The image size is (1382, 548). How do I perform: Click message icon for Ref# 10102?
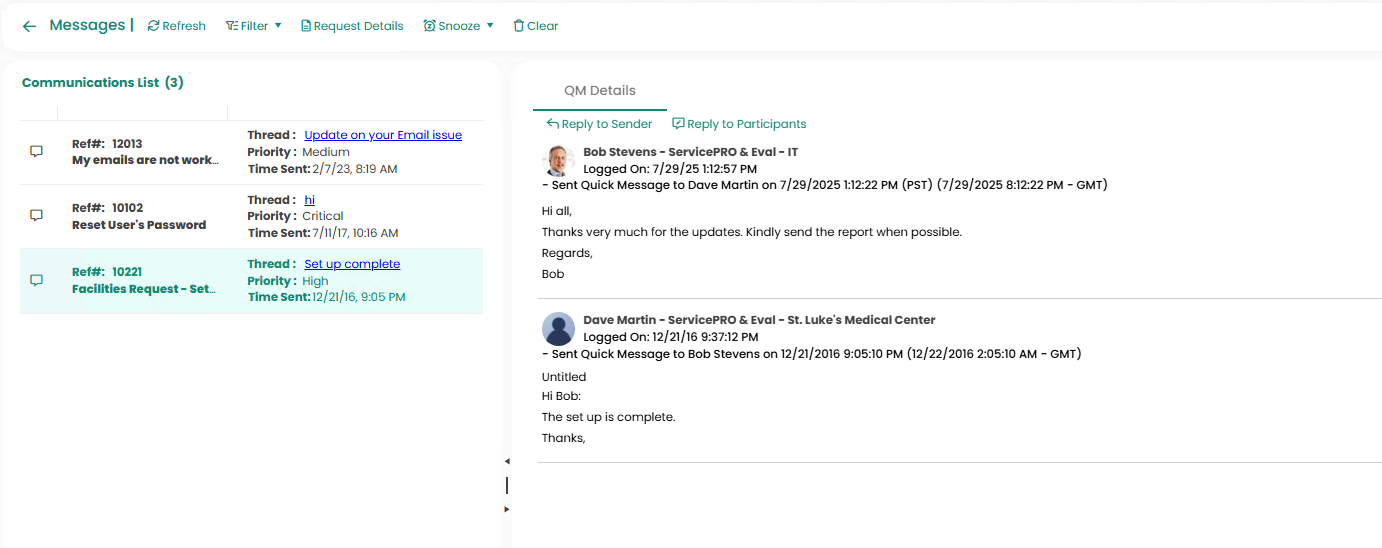pyautogui.click(x=37, y=216)
